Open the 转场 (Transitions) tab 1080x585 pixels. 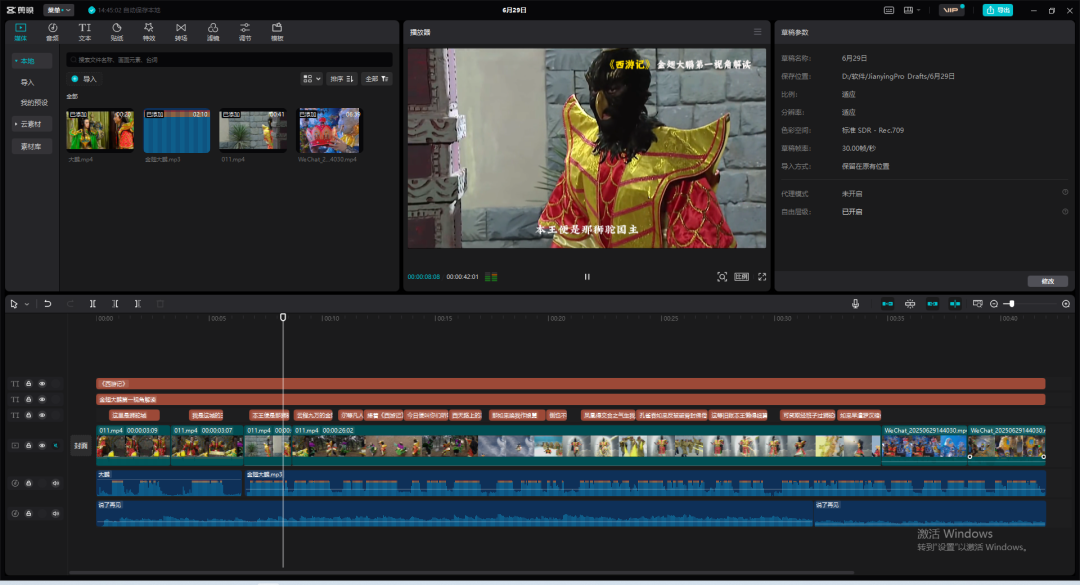point(180,32)
